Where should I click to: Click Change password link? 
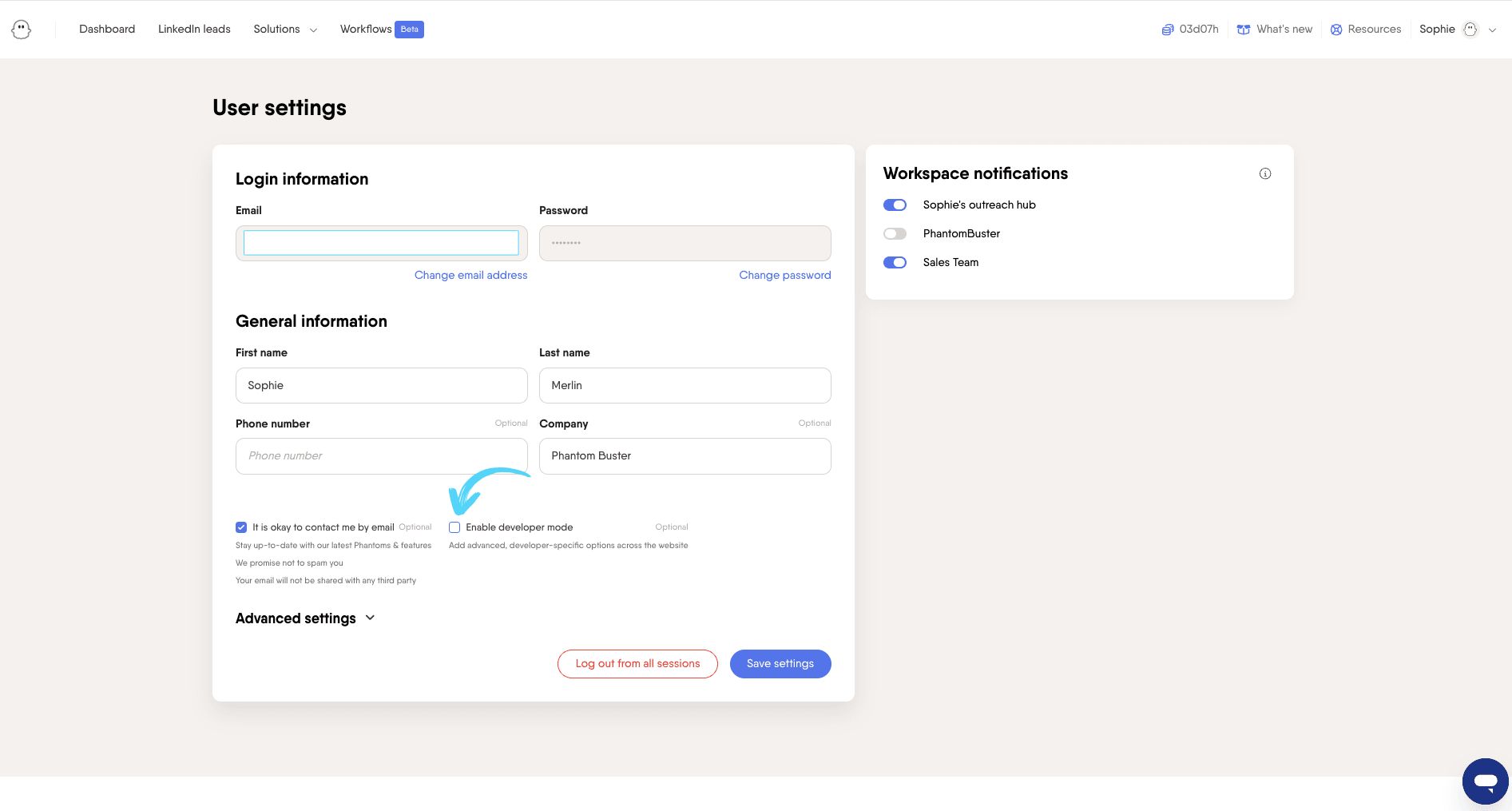click(784, 276)
